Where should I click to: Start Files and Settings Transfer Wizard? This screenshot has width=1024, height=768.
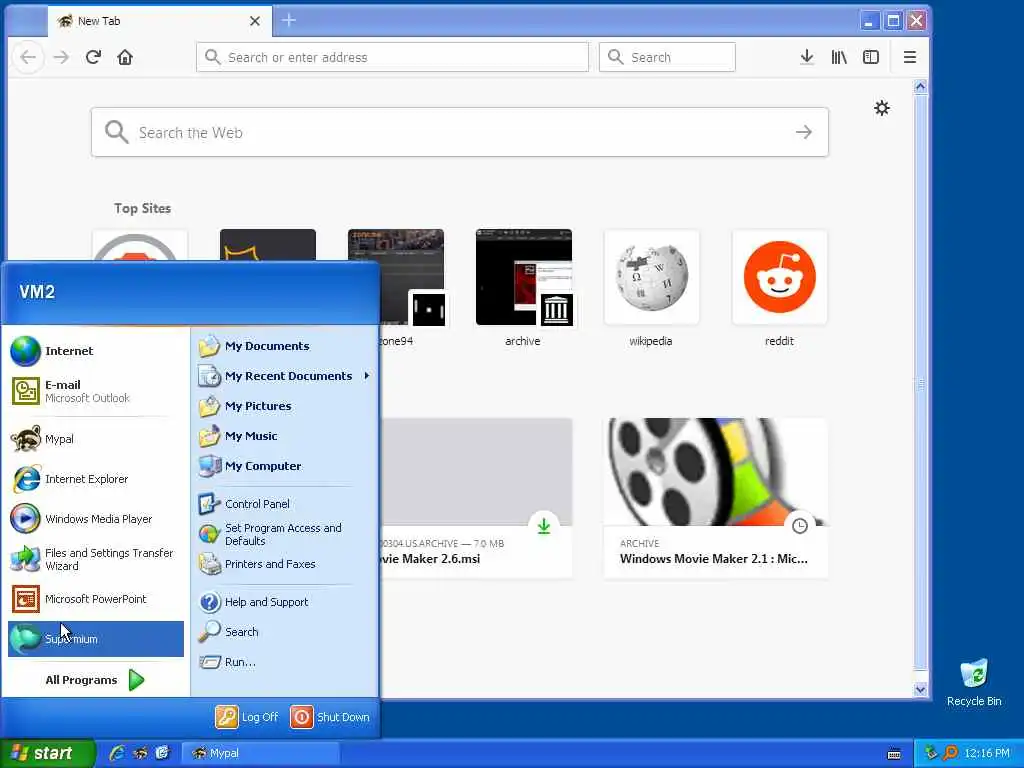point(96,559)
